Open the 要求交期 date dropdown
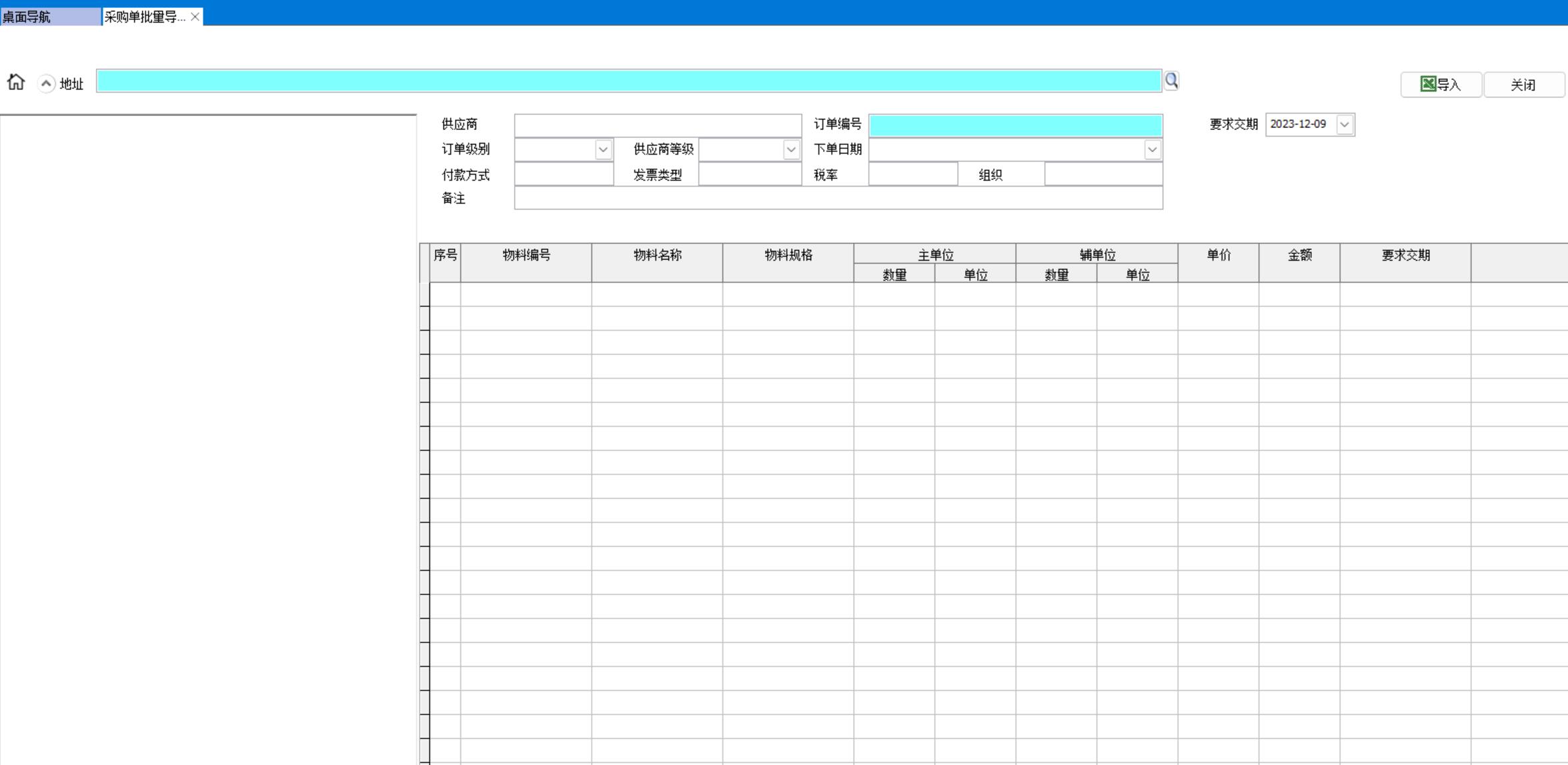The height and width of the screenshot is (765, 1568). 1345,125
